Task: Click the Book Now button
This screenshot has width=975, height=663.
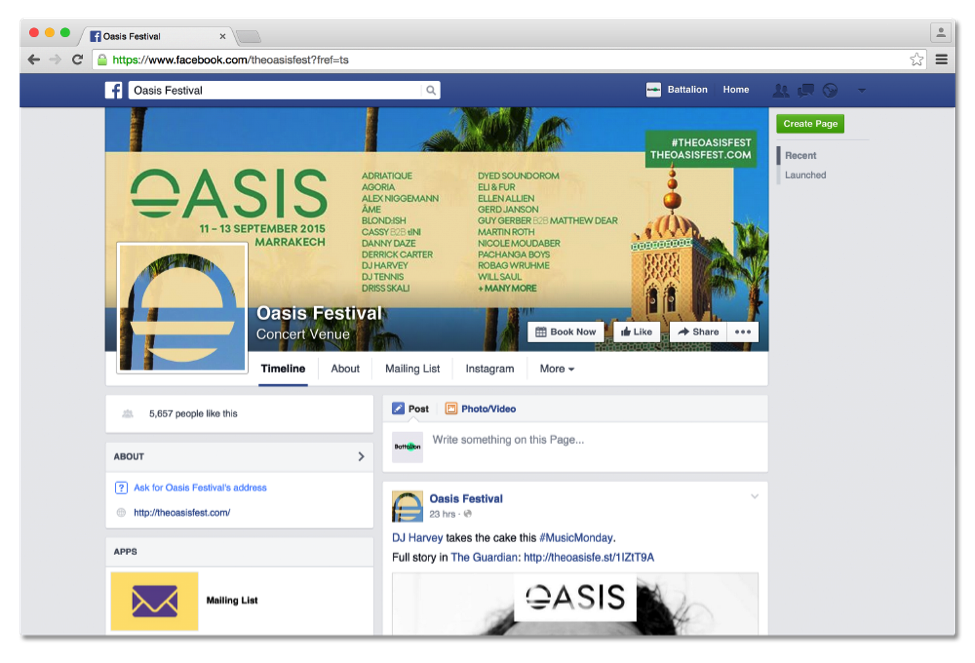Action: [566, 331]
